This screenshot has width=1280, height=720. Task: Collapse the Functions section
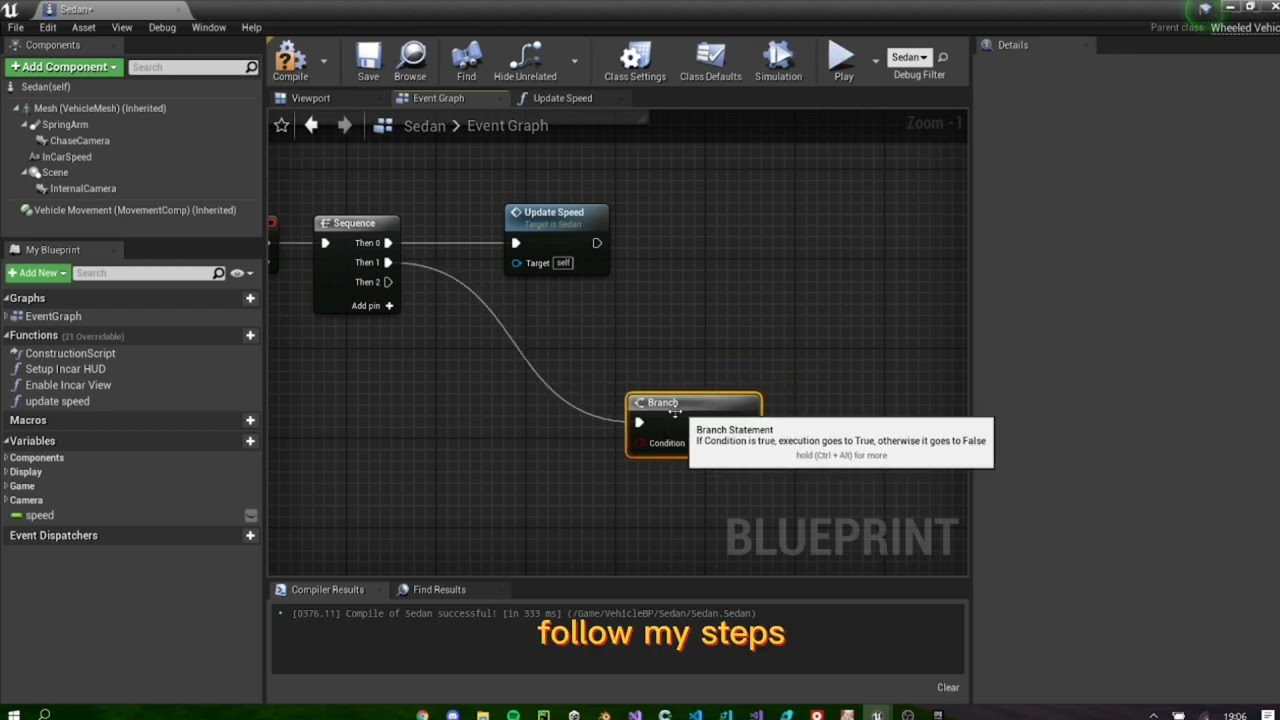6,336
